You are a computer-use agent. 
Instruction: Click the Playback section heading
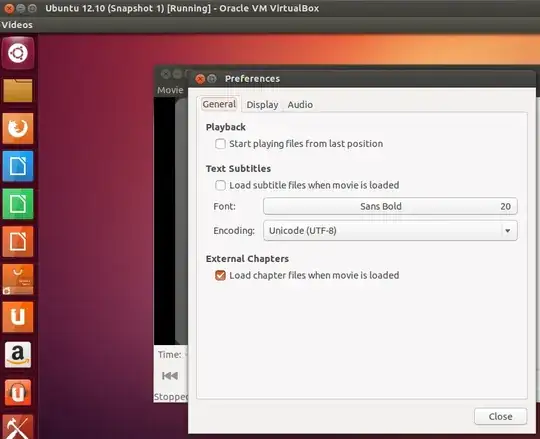(226, 127)
